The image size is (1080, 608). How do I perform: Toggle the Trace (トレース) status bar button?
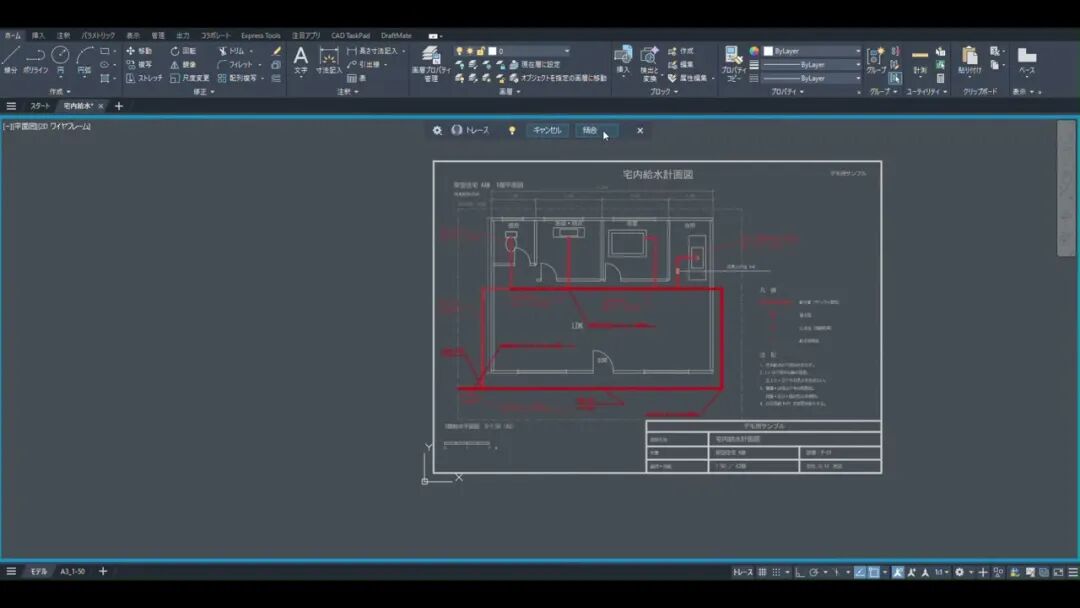click(742, 572)
